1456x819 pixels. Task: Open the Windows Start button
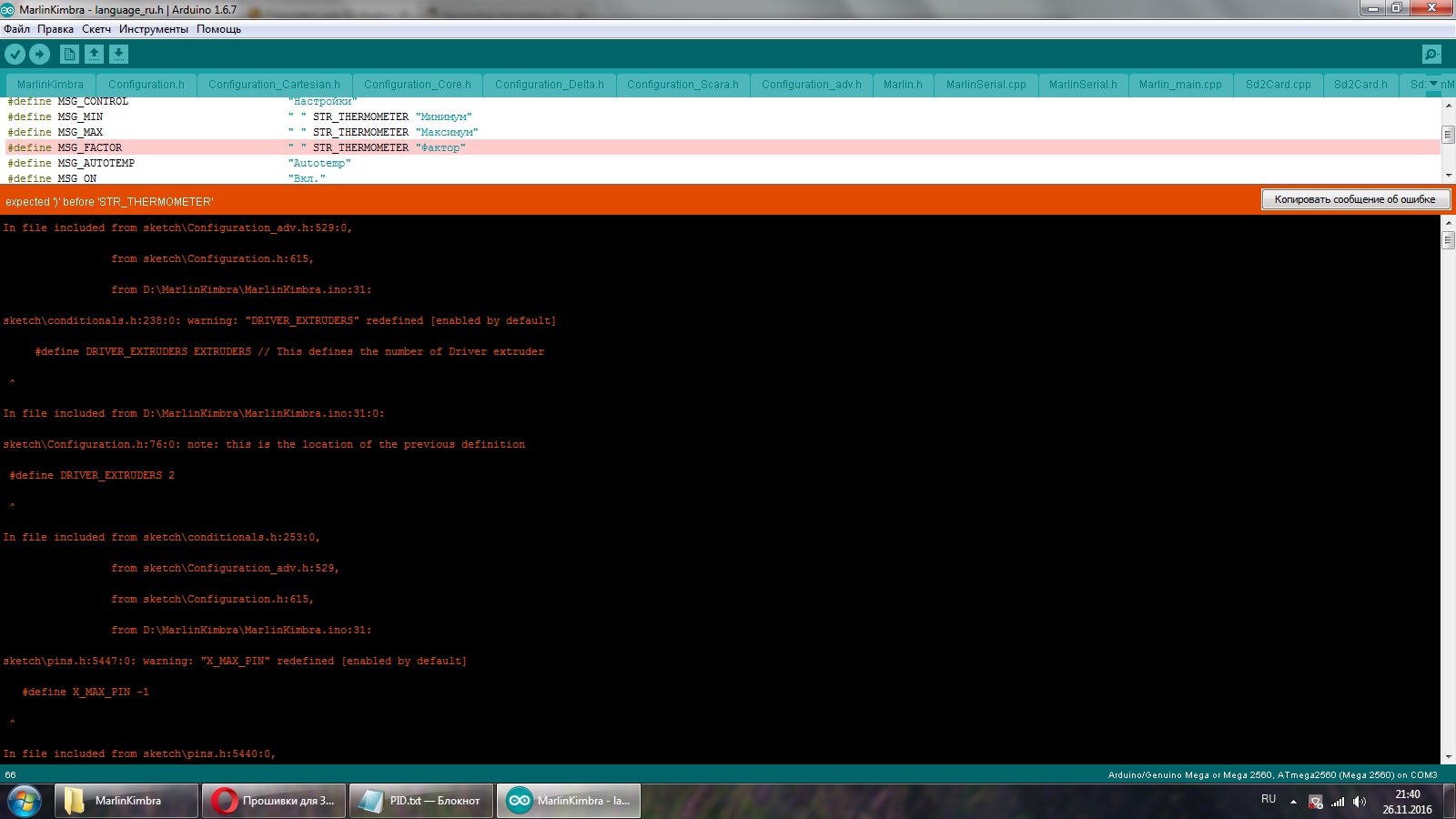click(25, 801)
